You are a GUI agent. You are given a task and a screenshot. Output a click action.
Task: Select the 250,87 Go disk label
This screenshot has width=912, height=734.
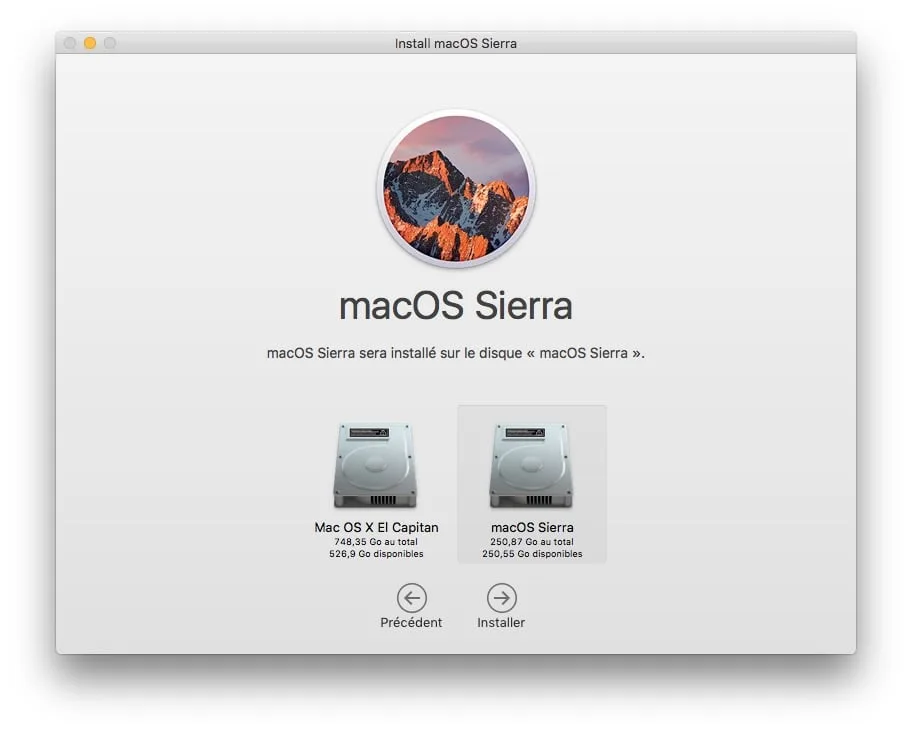(x=531, y=541)
